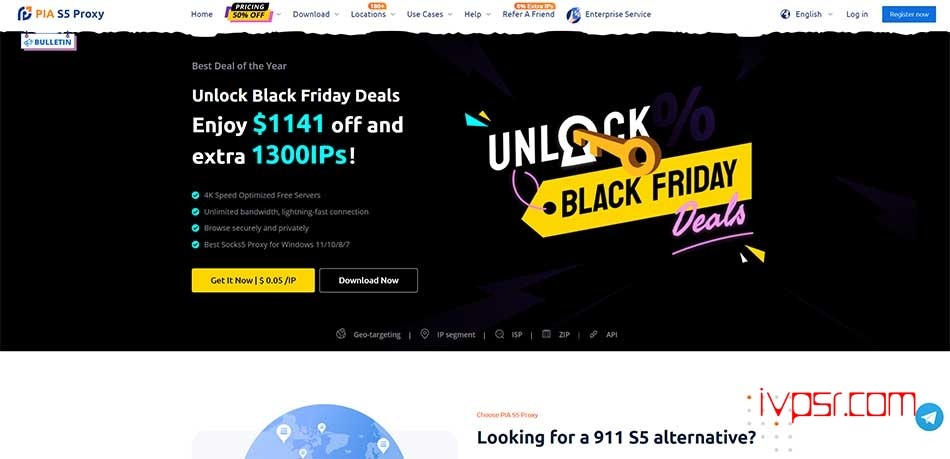The image size is (950, 459).
Task: Click the Geo-targeting globe icon
Action: click(x=341, y=334)
